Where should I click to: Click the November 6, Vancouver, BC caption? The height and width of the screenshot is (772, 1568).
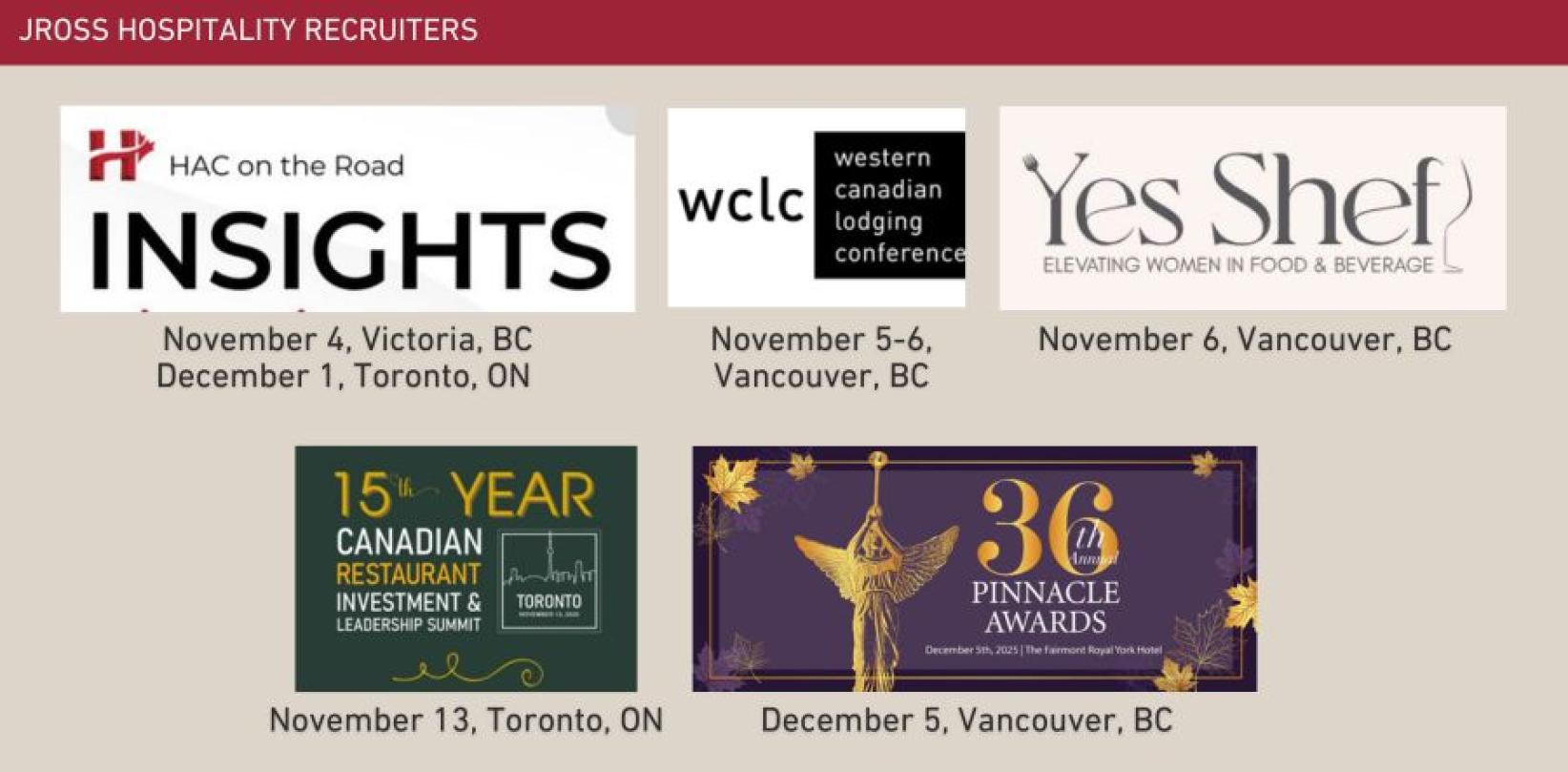(1245, 339)
